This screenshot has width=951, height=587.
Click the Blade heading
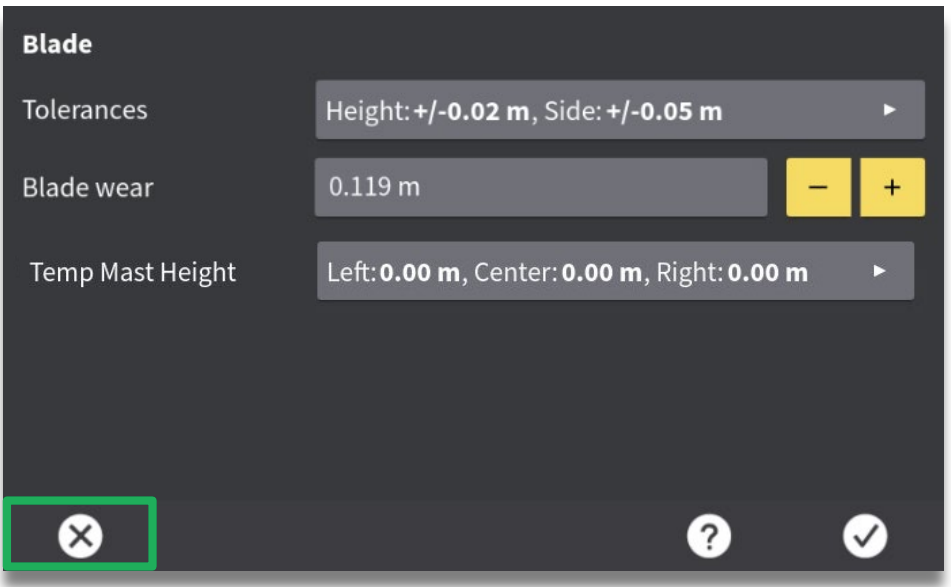click(57, 45)
